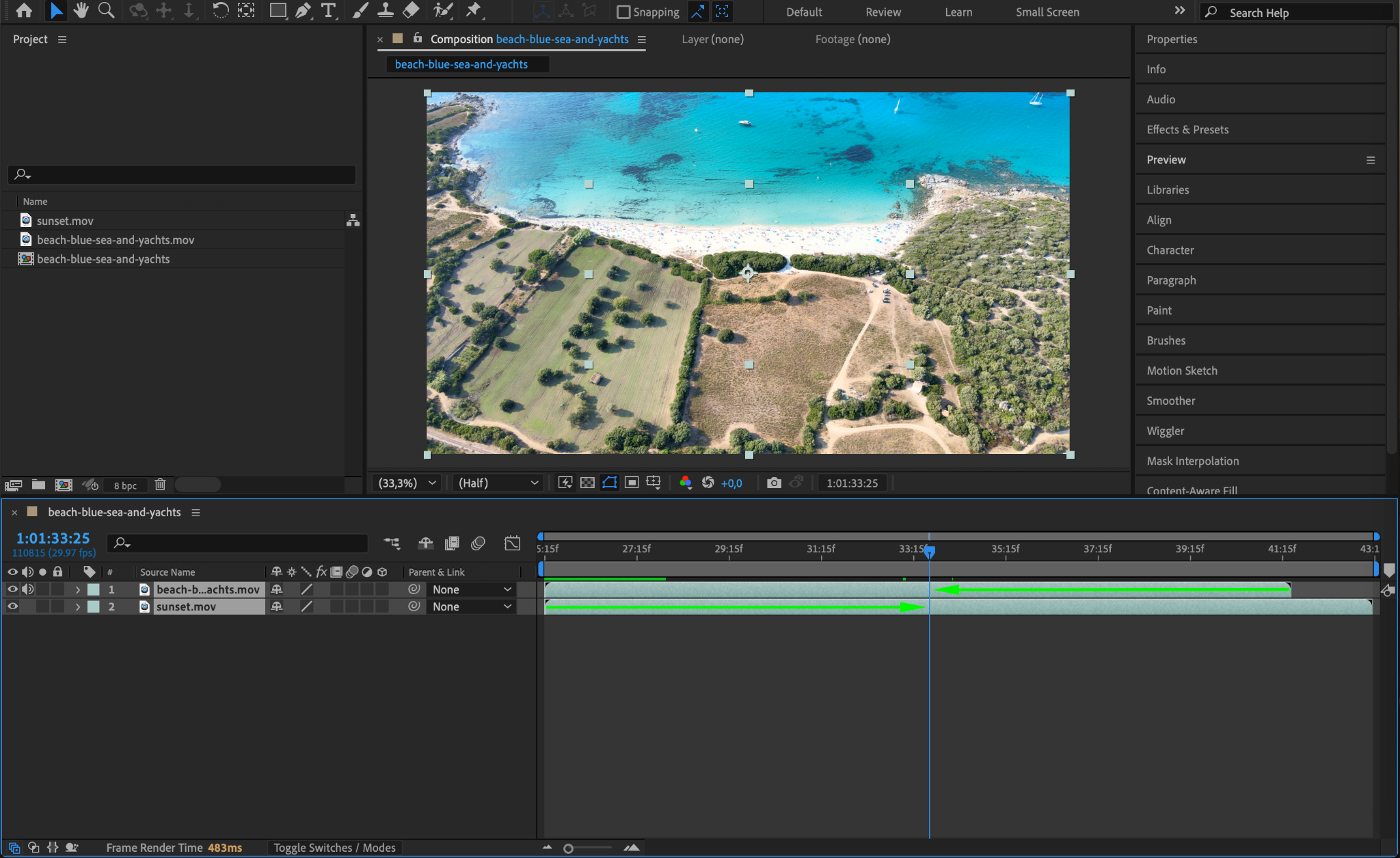Expand the sunset.mov layer properties
The width and height of the screenshot is (1400, 858).
point(78,606)
